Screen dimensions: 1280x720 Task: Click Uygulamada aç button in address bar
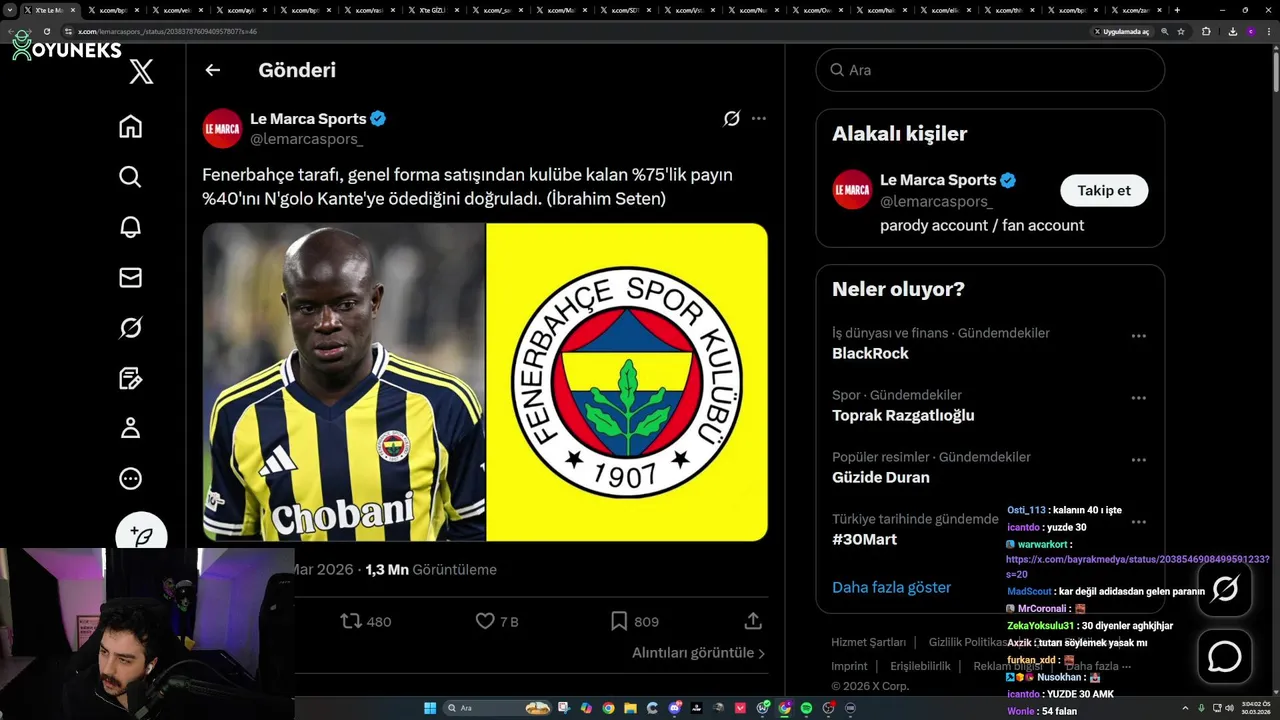click(x=1122, y=31)
